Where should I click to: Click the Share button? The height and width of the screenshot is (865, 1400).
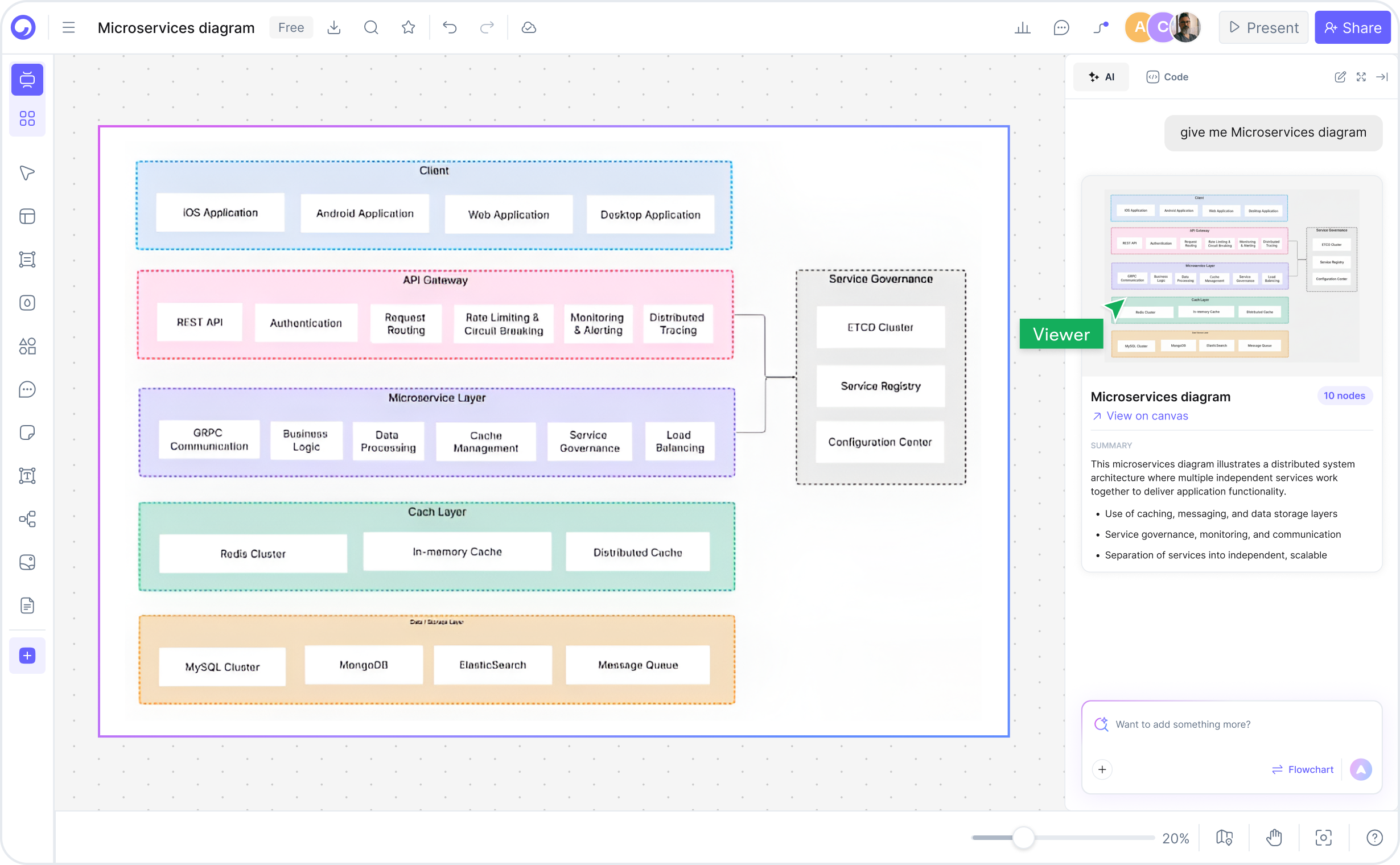click(1353, 27)
